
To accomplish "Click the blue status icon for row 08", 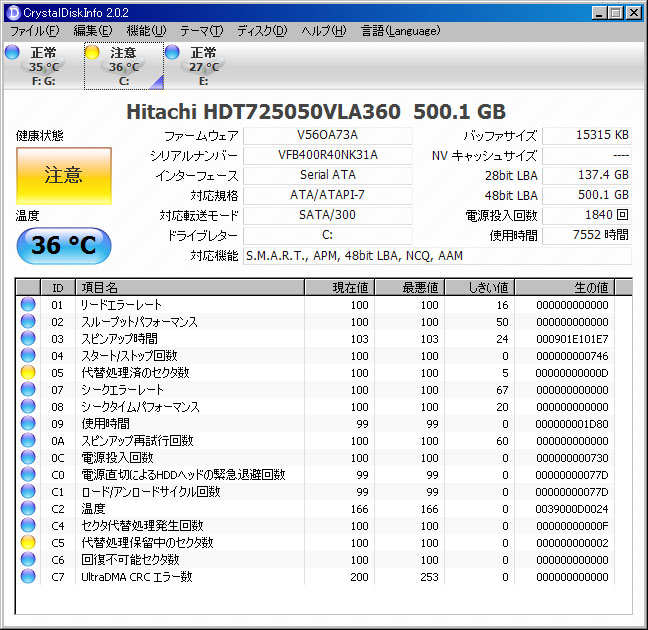I will point(28,406).
